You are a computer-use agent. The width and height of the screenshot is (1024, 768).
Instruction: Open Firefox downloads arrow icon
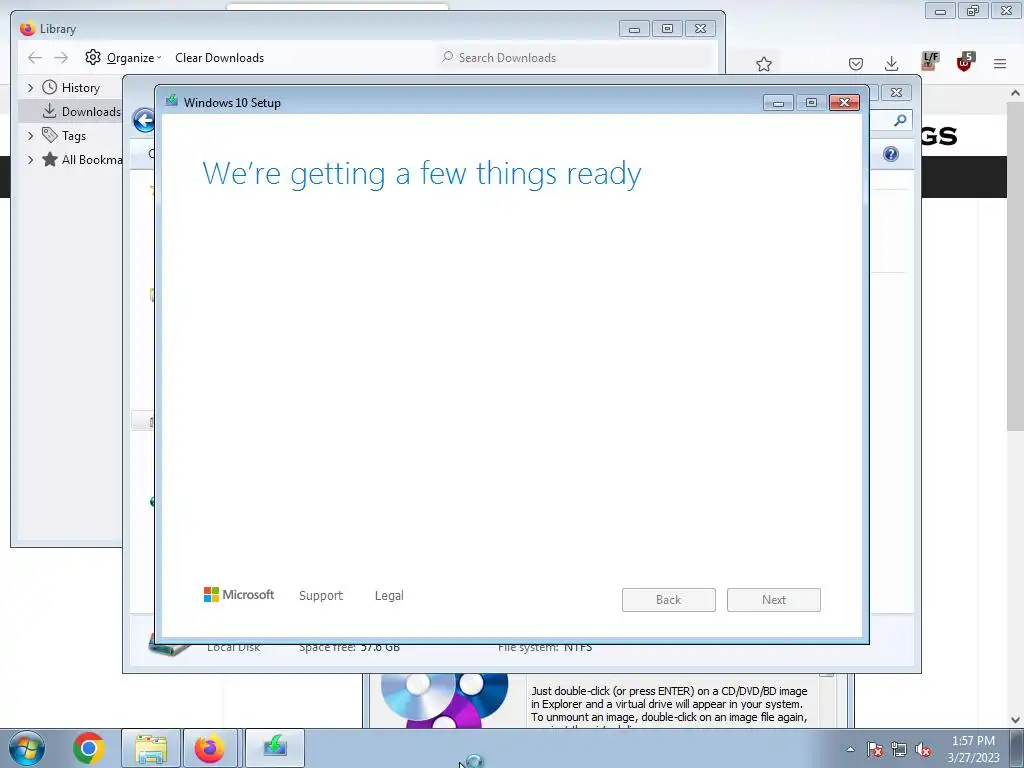pyautogui.click(x=891, y=63)
